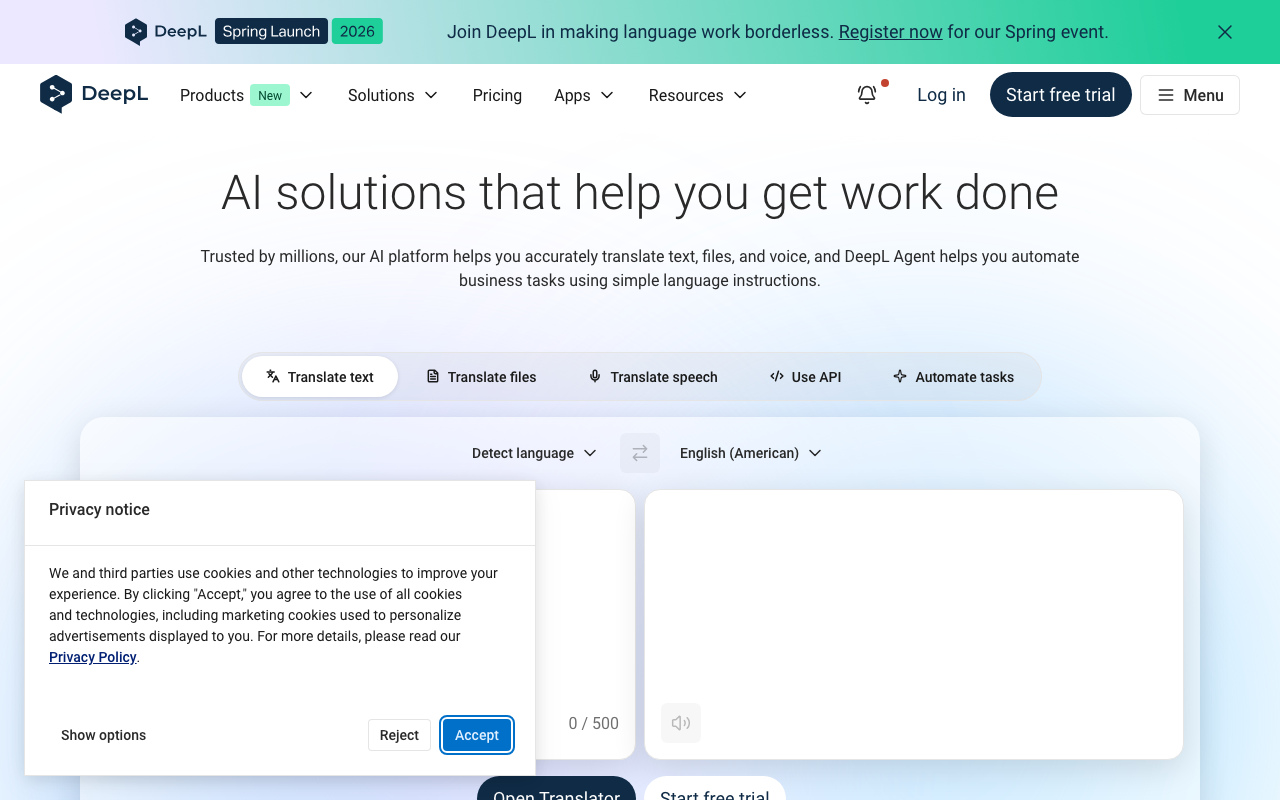This screenshot has height=800, width=1280.
Task: Click the DeepL logo
Action: pos(93,94)
